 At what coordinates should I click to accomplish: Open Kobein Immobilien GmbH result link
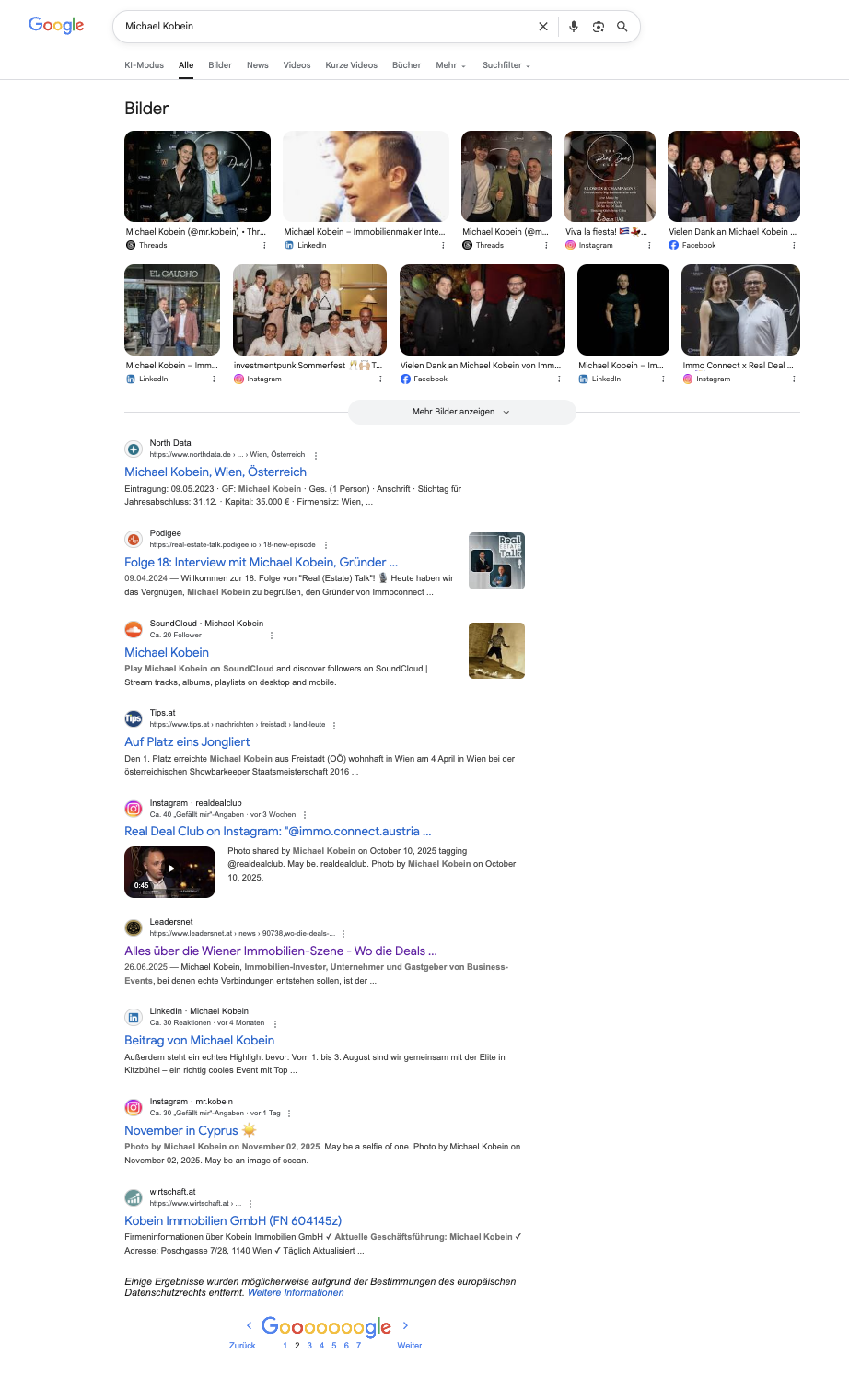pyautogui.click(x=233, y=1220)
